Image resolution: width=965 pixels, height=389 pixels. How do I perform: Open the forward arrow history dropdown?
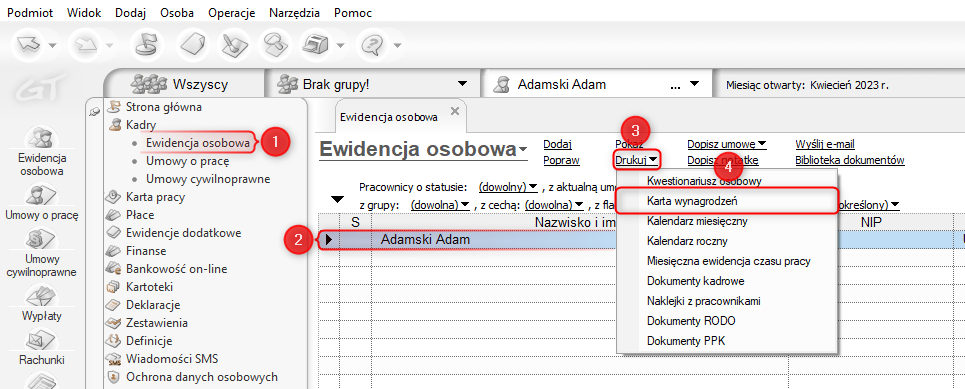[109, 45]
